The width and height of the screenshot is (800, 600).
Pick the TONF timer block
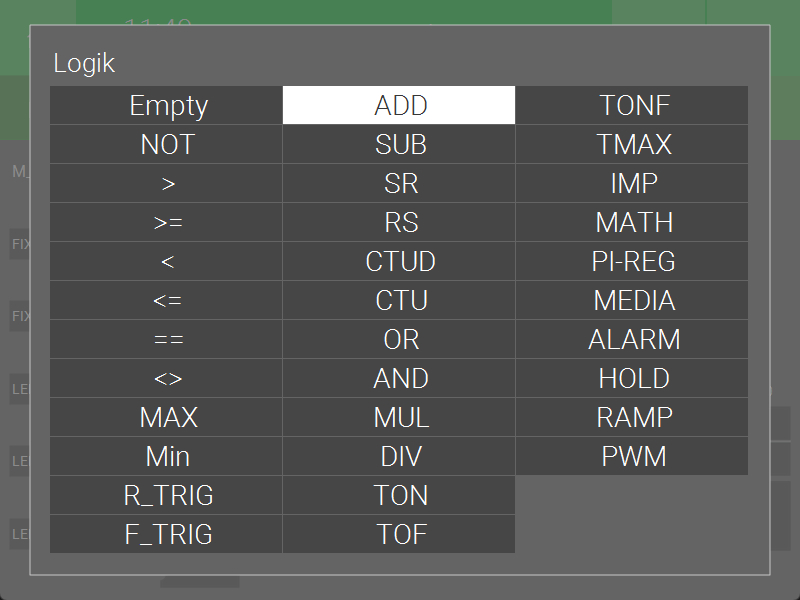click(x=632, y=105)
